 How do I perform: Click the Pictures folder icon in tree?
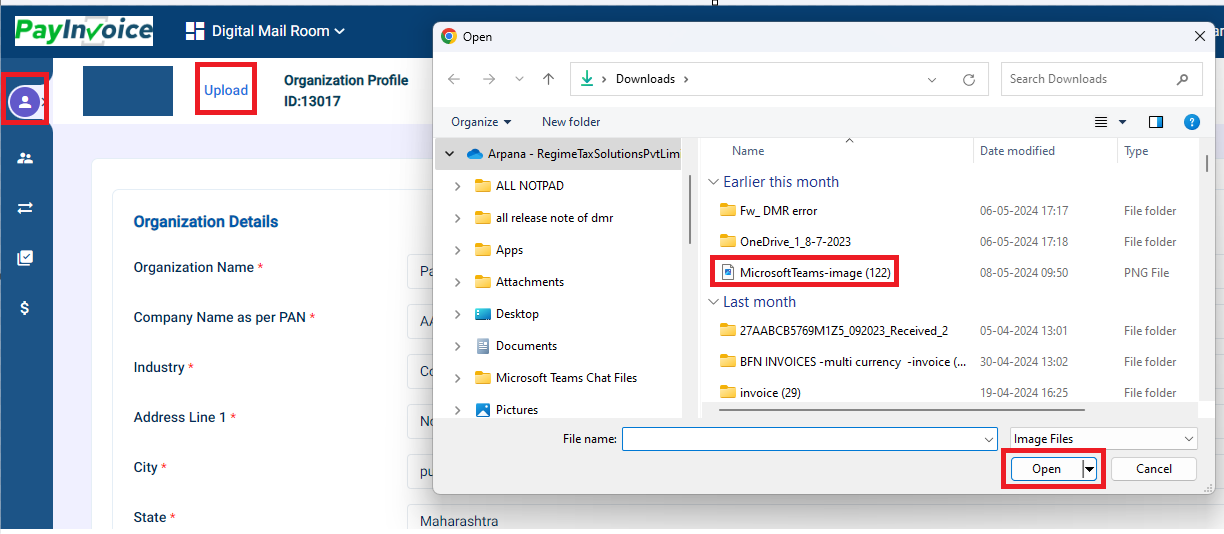[483, 410]
